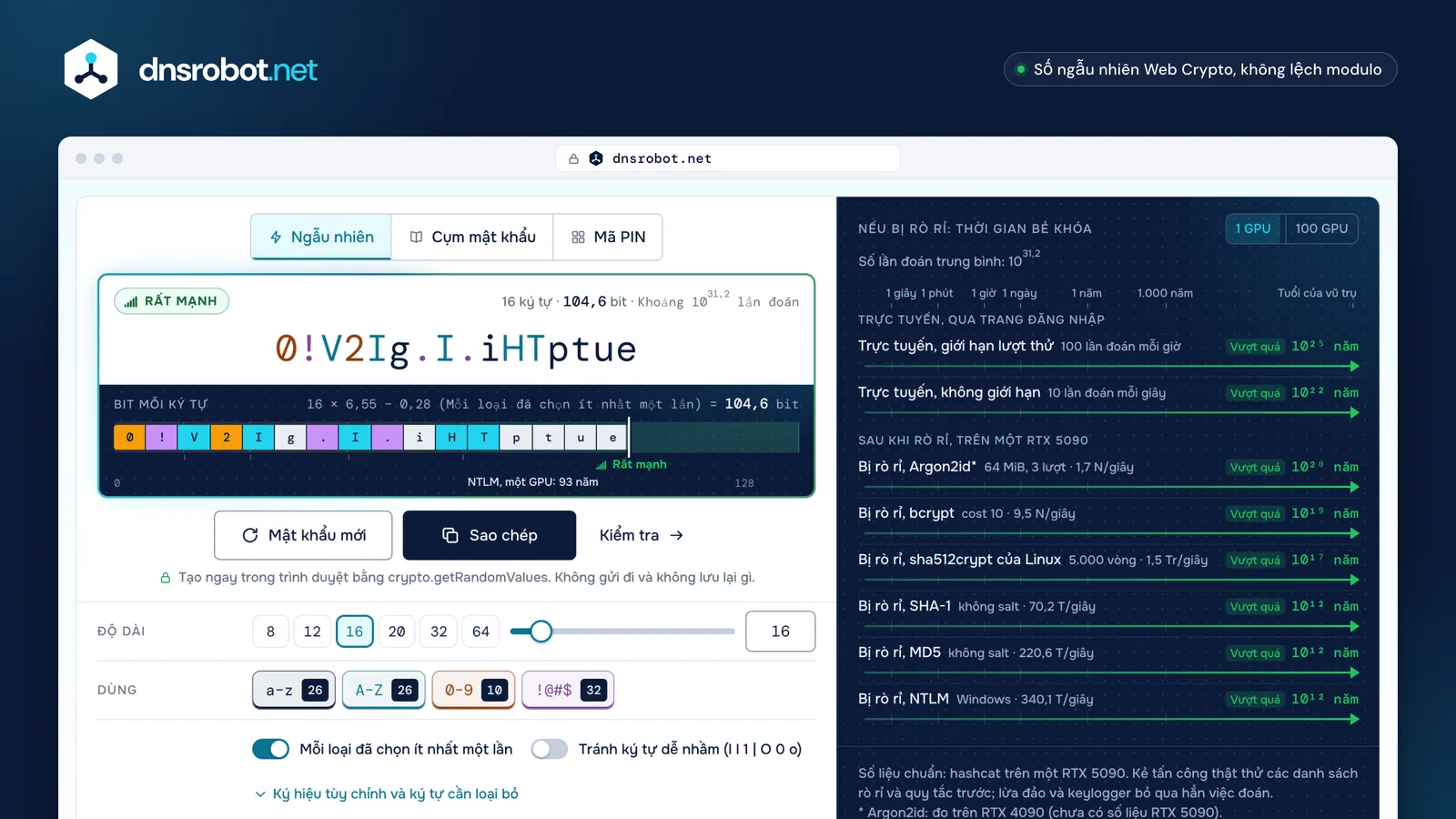This screenshot has height=819, width=1456.
Task: Click the book icon on Cụm mật khẩu
Action: point(416,237)
